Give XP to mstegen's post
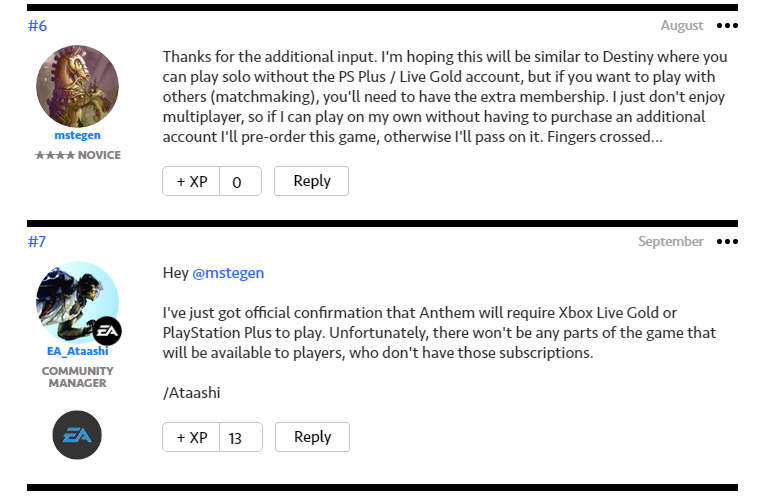This screenshot has width=761, height=497. coord(191,181)
